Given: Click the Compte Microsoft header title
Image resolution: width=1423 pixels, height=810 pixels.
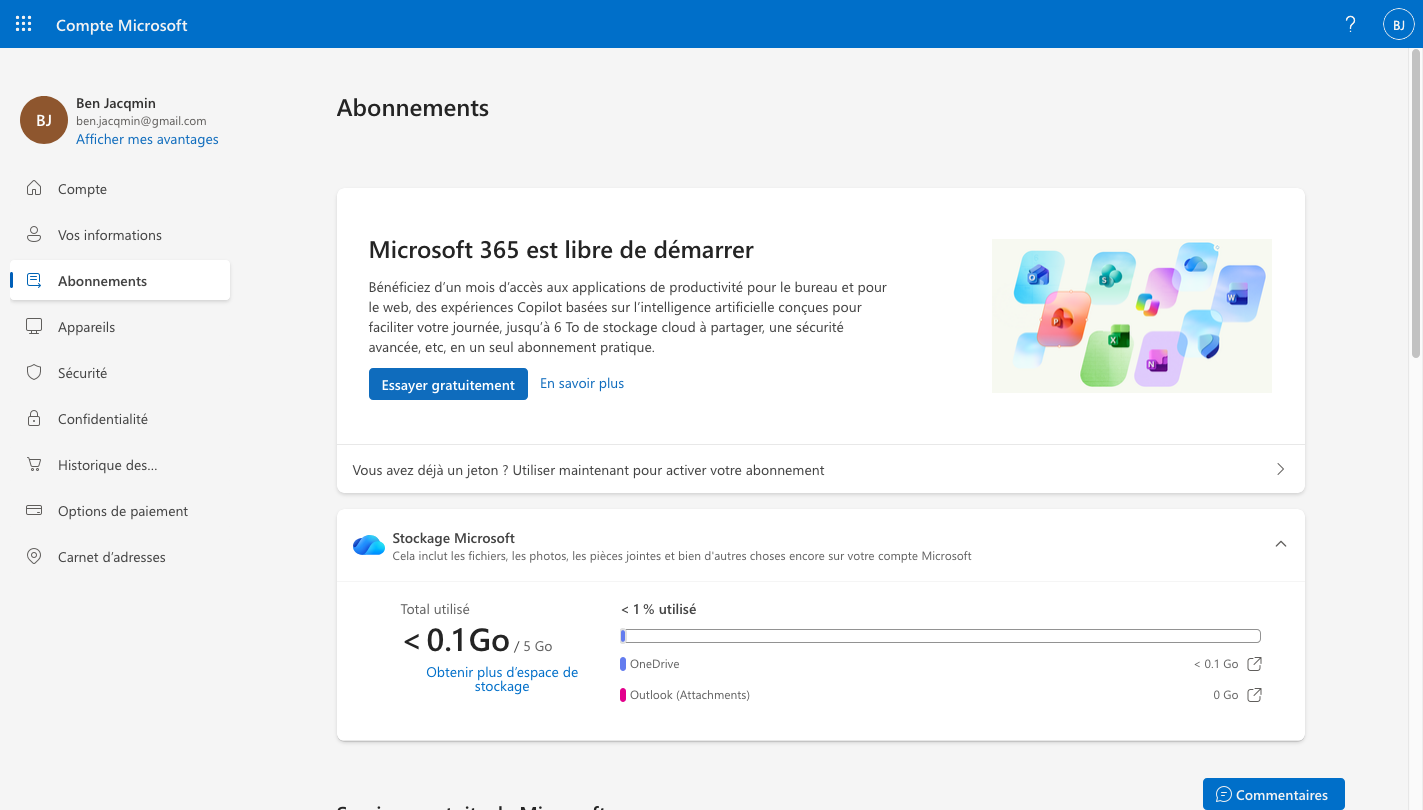Looking at the screenshot, I should 122,25.
